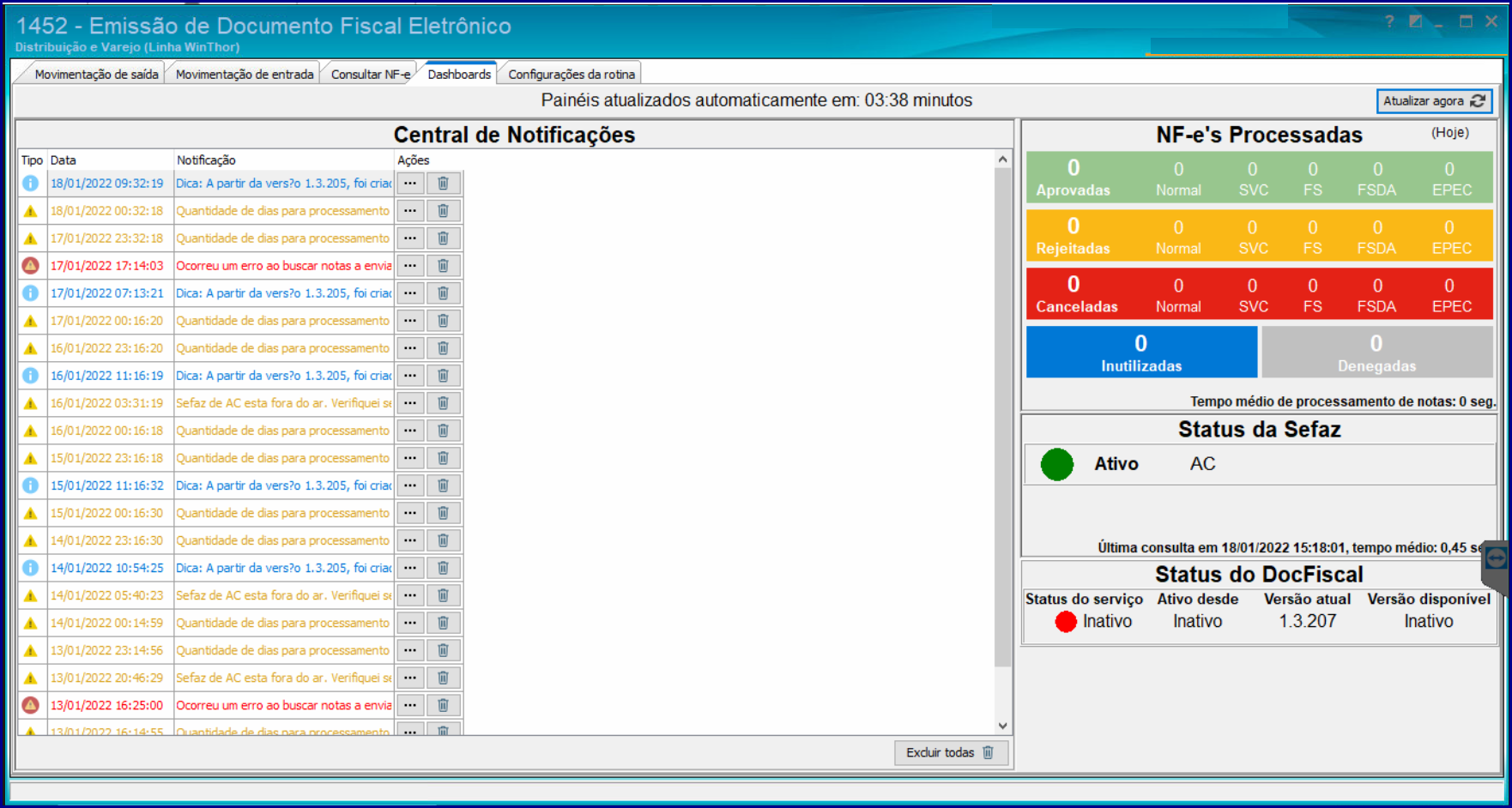Open ellipsis for 16/01/2022 11:16:19 row
1512x808 pixels.
(410, 376)
